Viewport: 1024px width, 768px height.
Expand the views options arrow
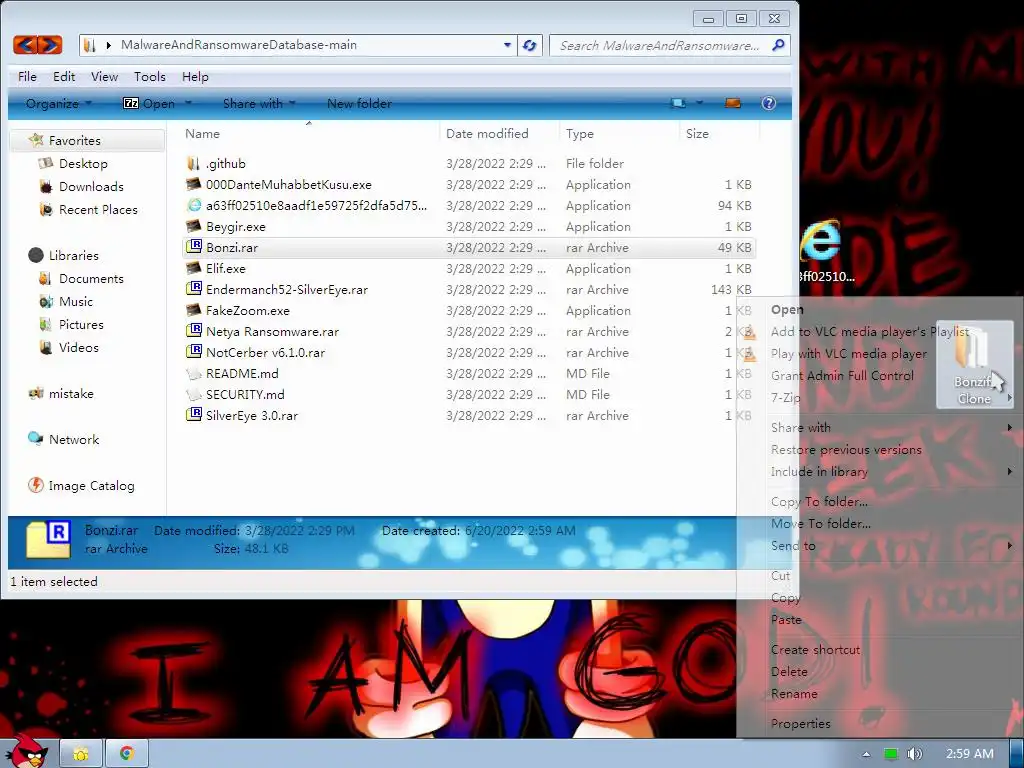tap(699, 103)
